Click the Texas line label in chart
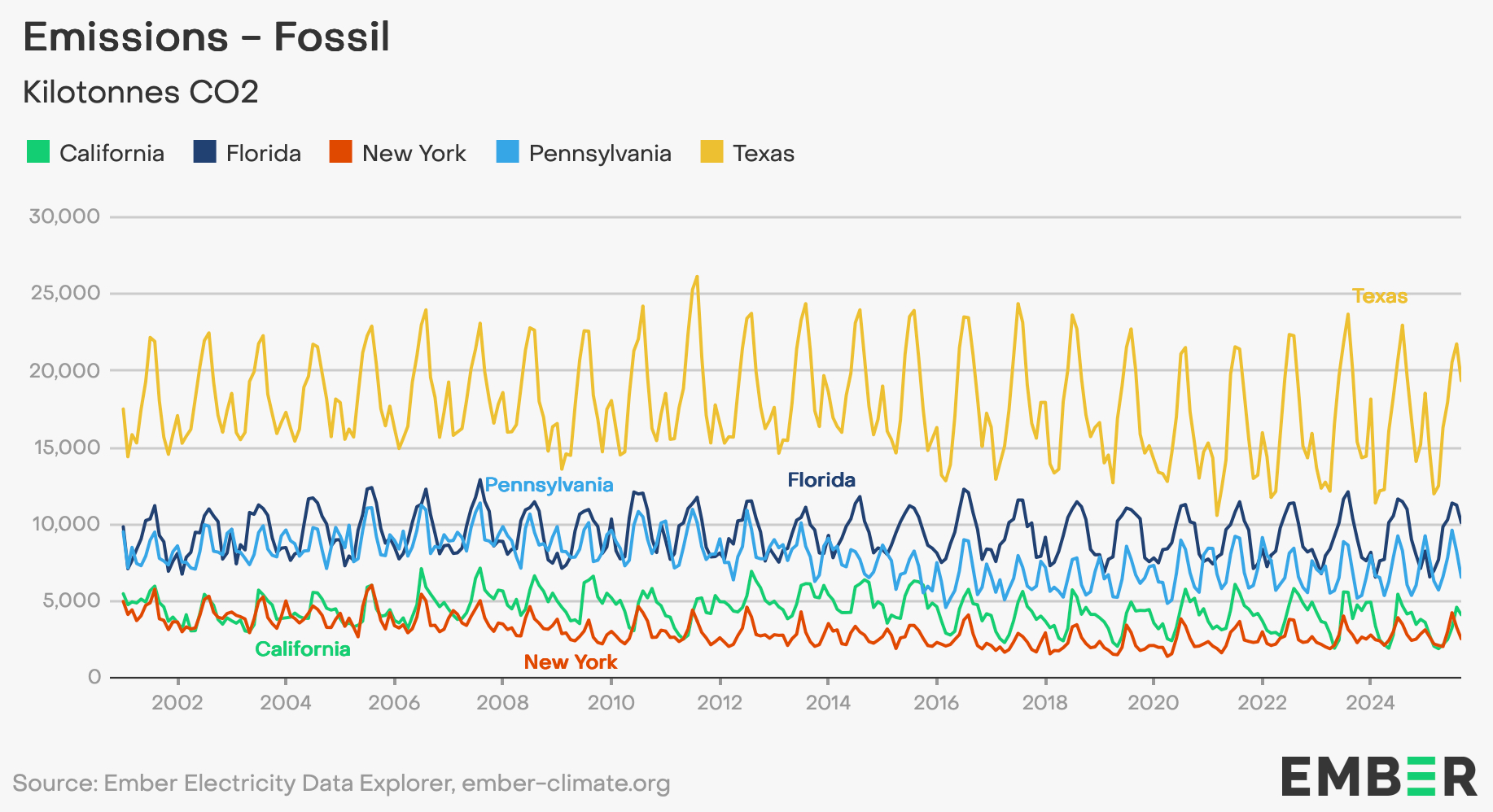This screenshot has height=812, width=1493. tap(1379, 296)
